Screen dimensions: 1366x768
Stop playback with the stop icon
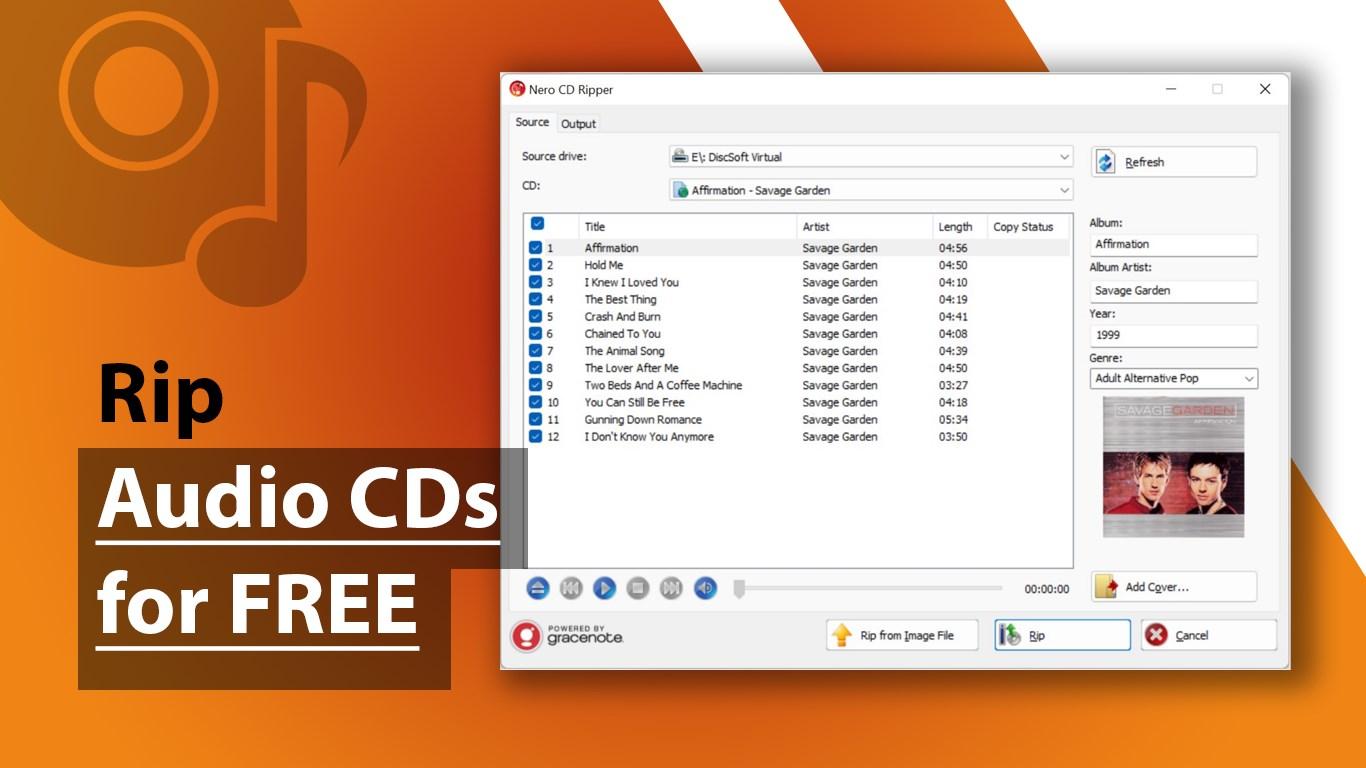tap(638, 589)
